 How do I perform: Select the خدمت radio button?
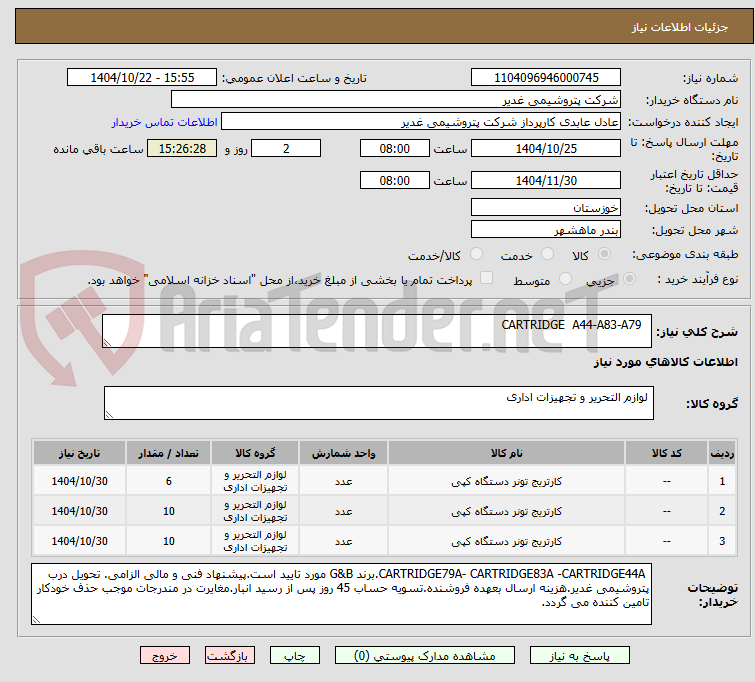coord(547,254)
